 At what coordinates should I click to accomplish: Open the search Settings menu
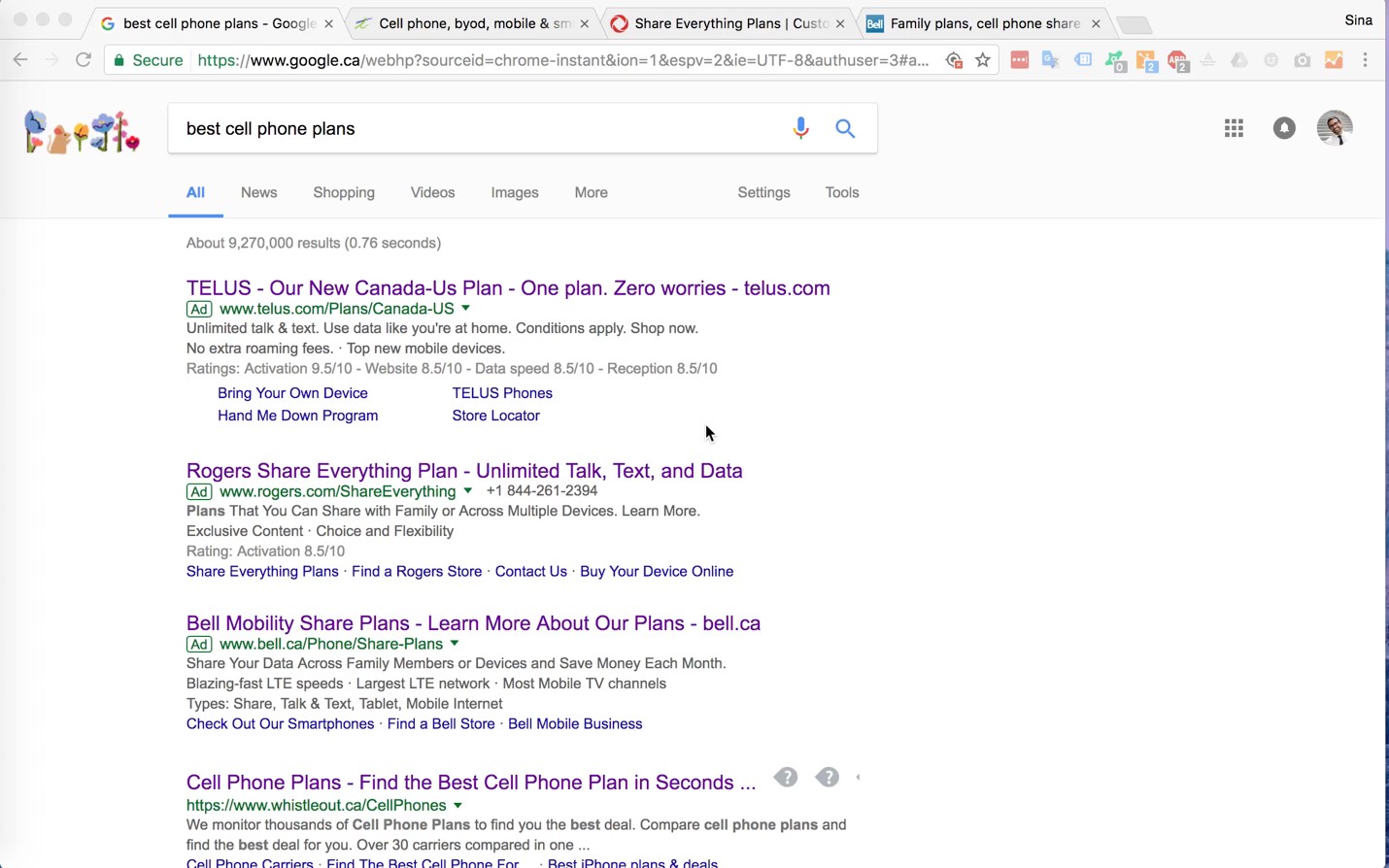tap(763, 192)
